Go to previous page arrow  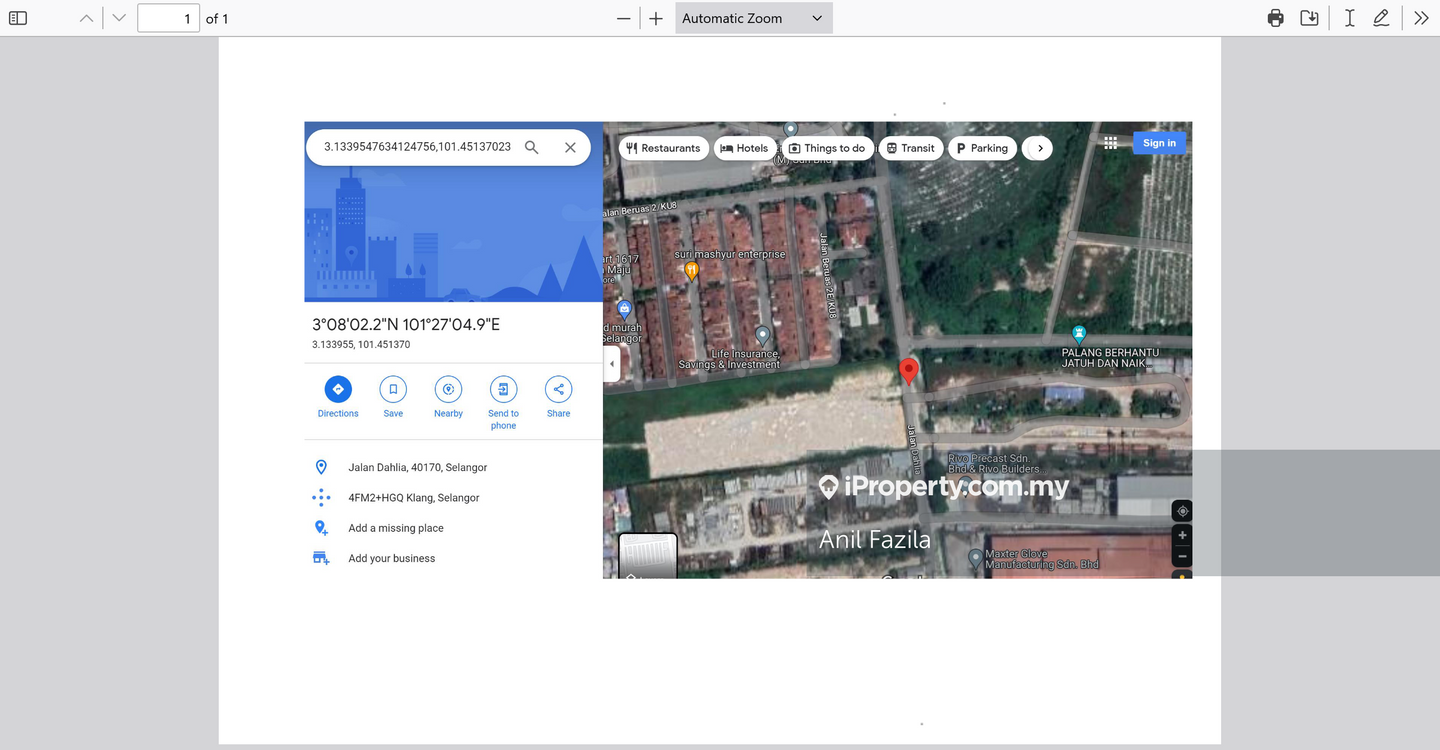click(87, 18)
